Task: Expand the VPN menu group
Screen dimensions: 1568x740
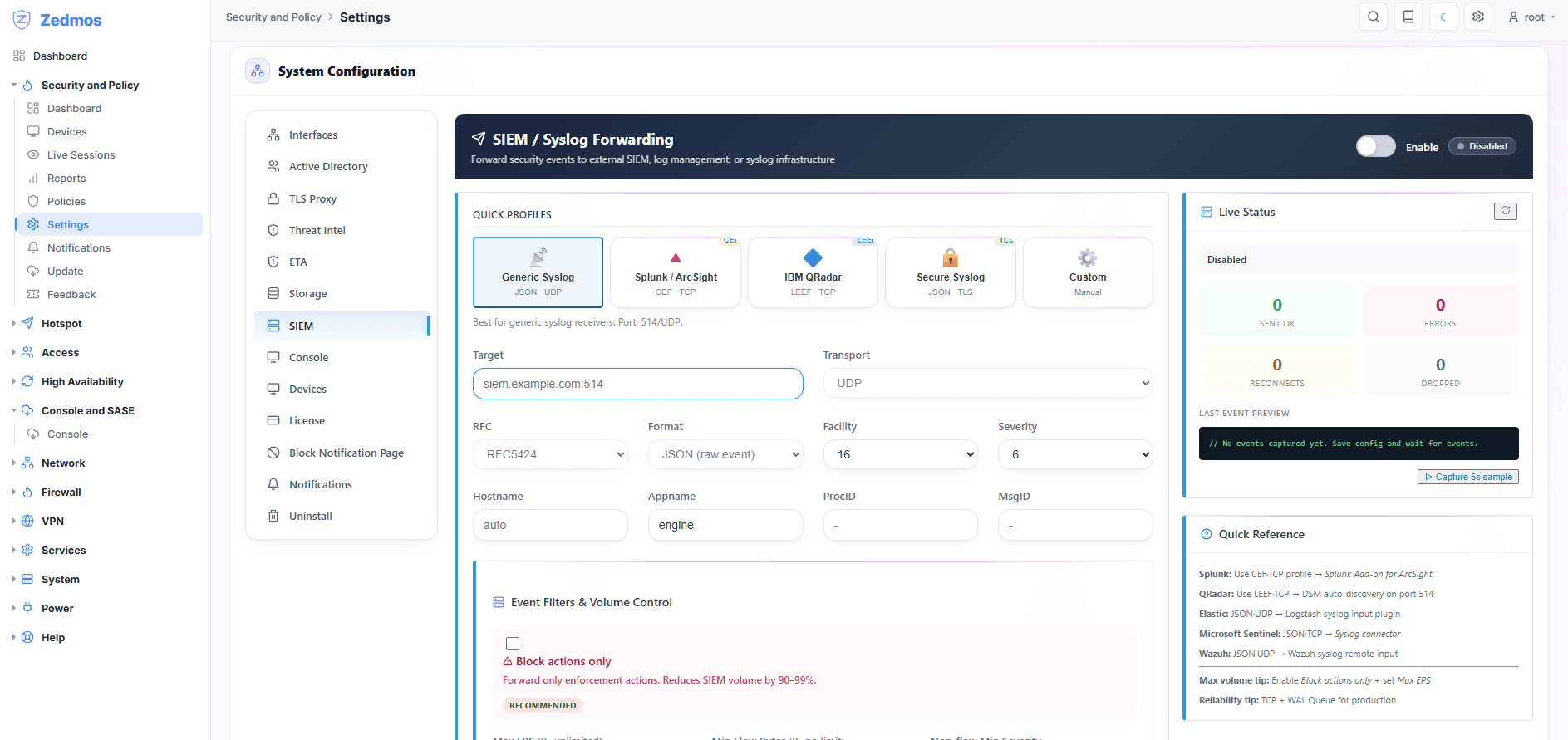Action: (52, 521)
